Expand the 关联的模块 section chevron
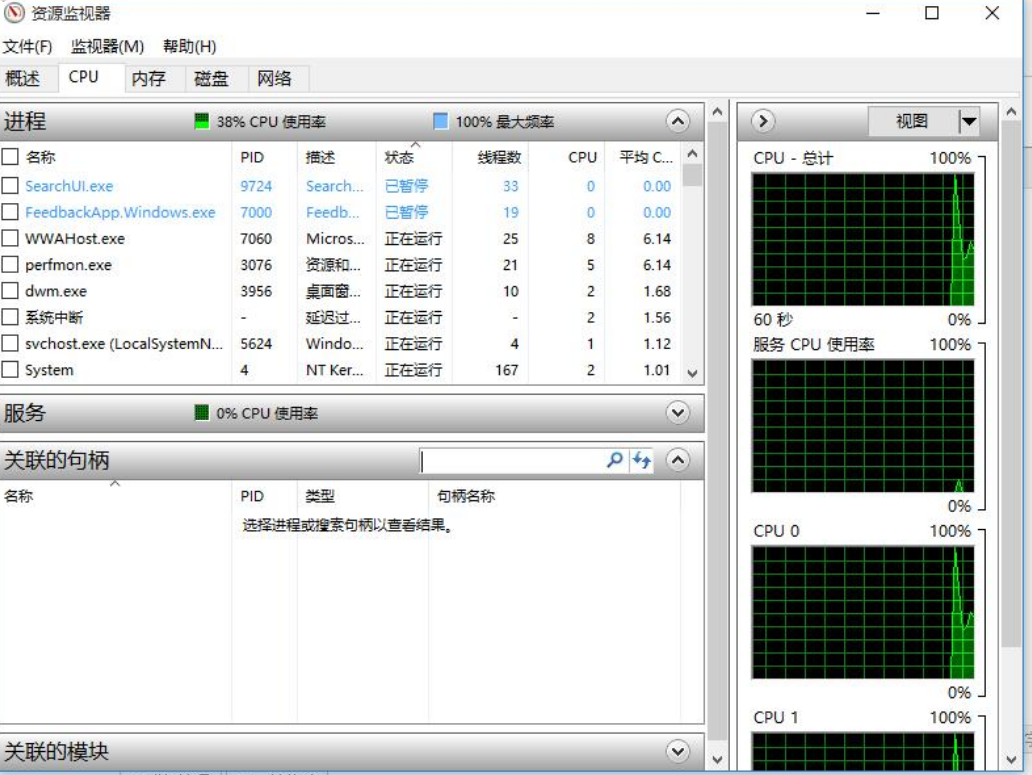Viewport: 1032px width, 775px height. point(678,751)
